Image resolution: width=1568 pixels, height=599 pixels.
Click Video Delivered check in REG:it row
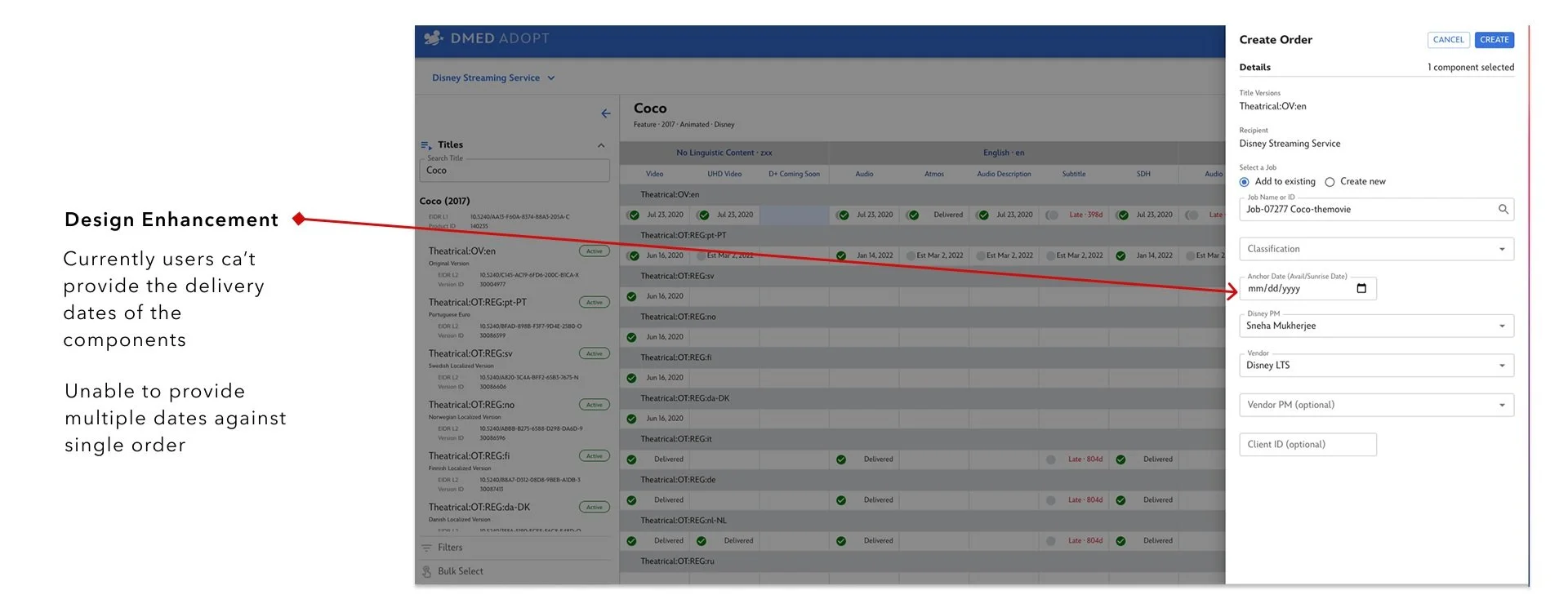[x=631, y=460]
